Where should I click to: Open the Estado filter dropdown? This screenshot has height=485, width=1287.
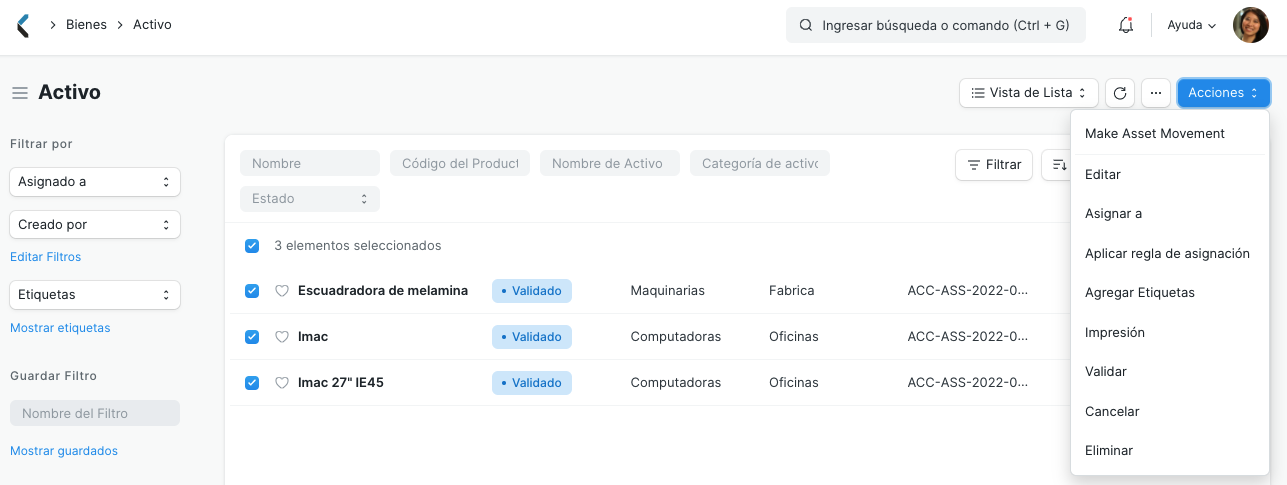pyautogui.click(x=310, y=199)
